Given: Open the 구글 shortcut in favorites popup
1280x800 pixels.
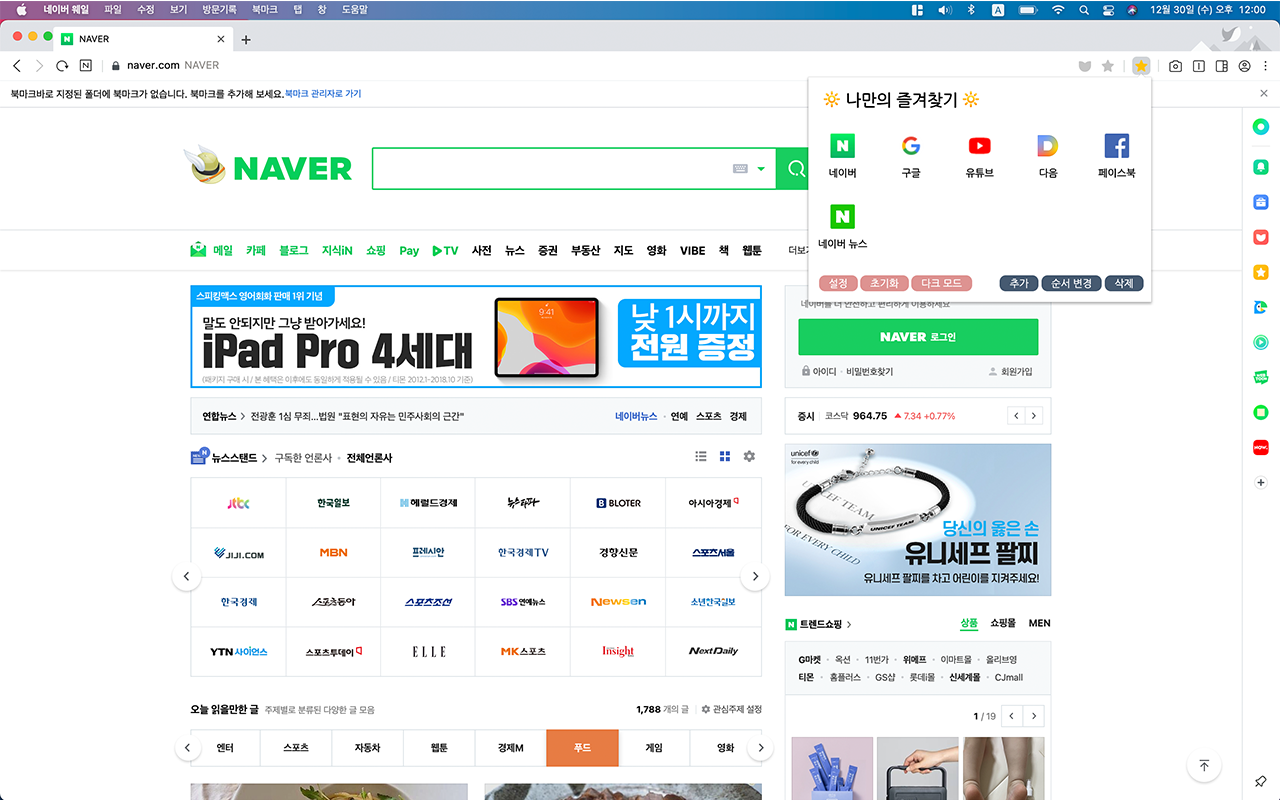Looking at the screenshot, I should coord(910,157).
